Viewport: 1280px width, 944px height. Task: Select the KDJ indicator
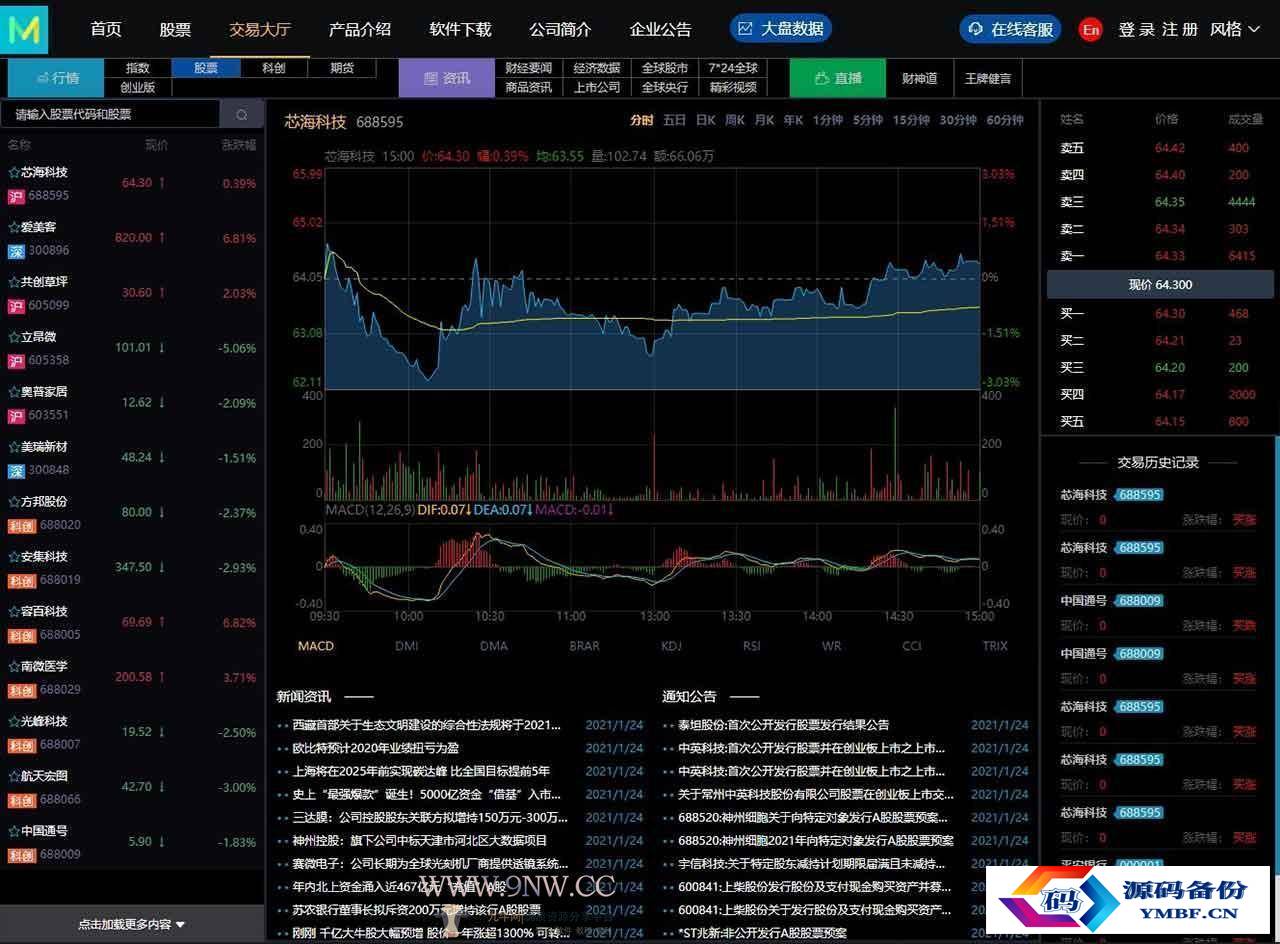pyautogui.click(x=671, y=646)
